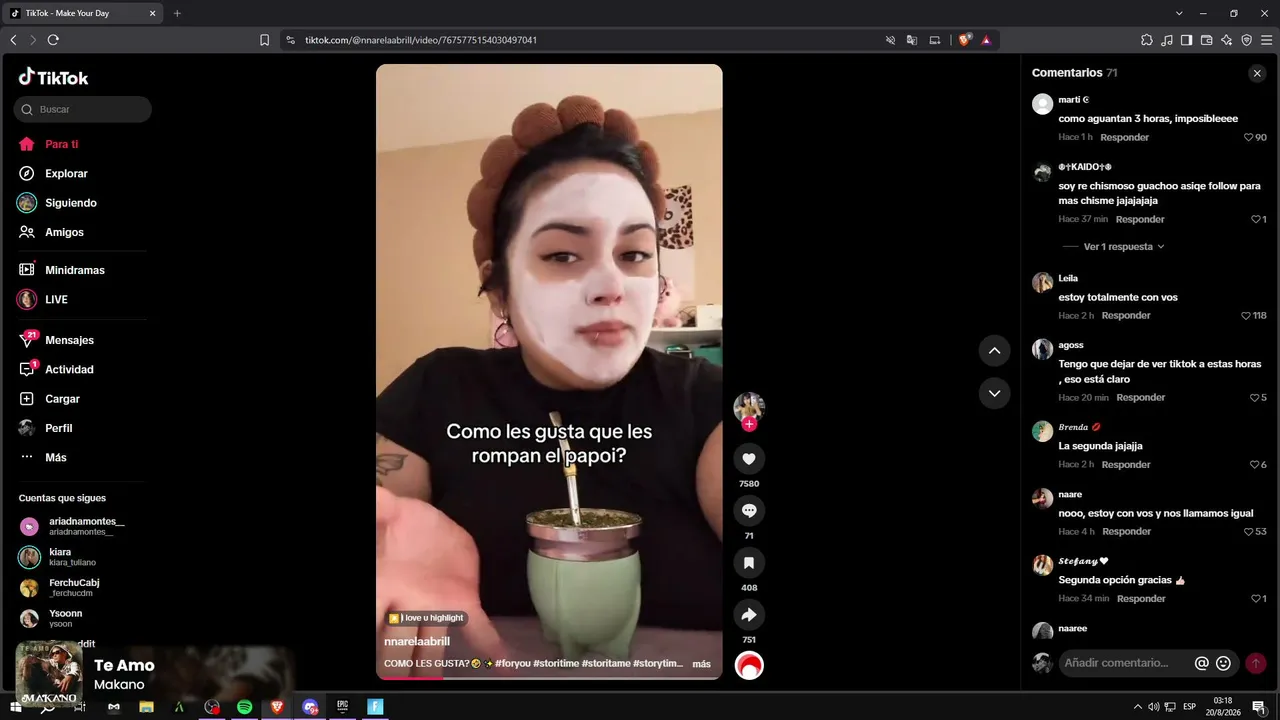Follow the creator with the red plus badge
This screenshot has width=1280, height=720.
click(749, 424)
